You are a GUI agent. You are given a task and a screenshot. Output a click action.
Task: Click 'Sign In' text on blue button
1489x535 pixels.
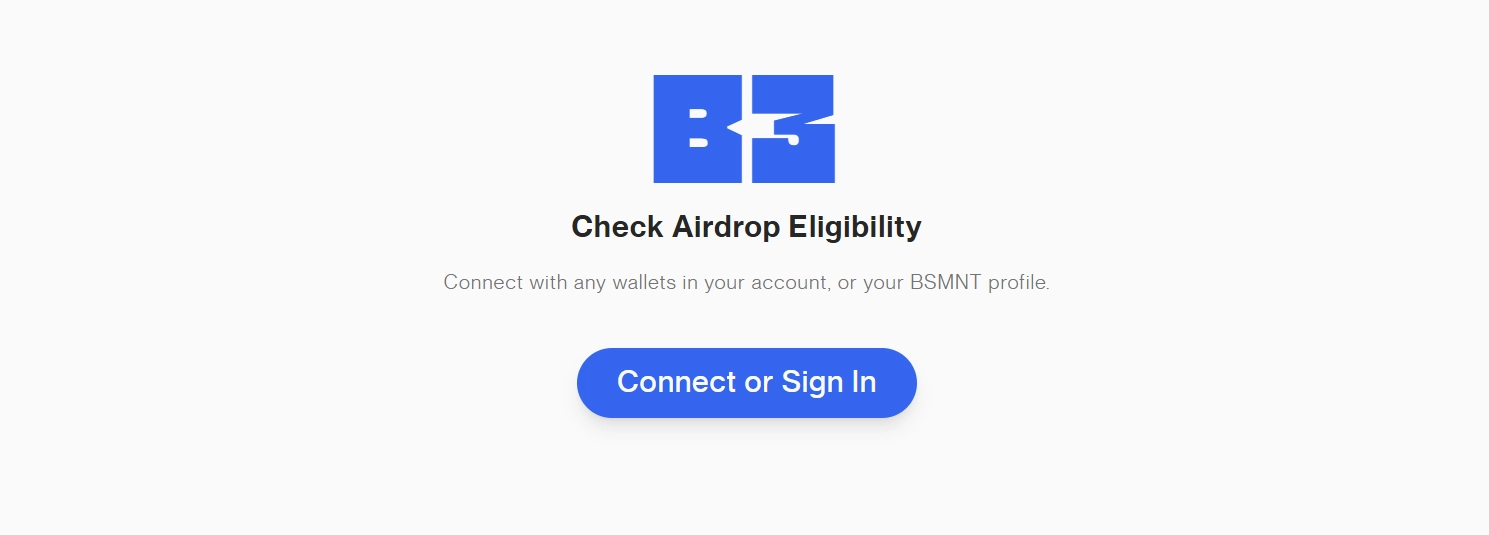[829, 382]
